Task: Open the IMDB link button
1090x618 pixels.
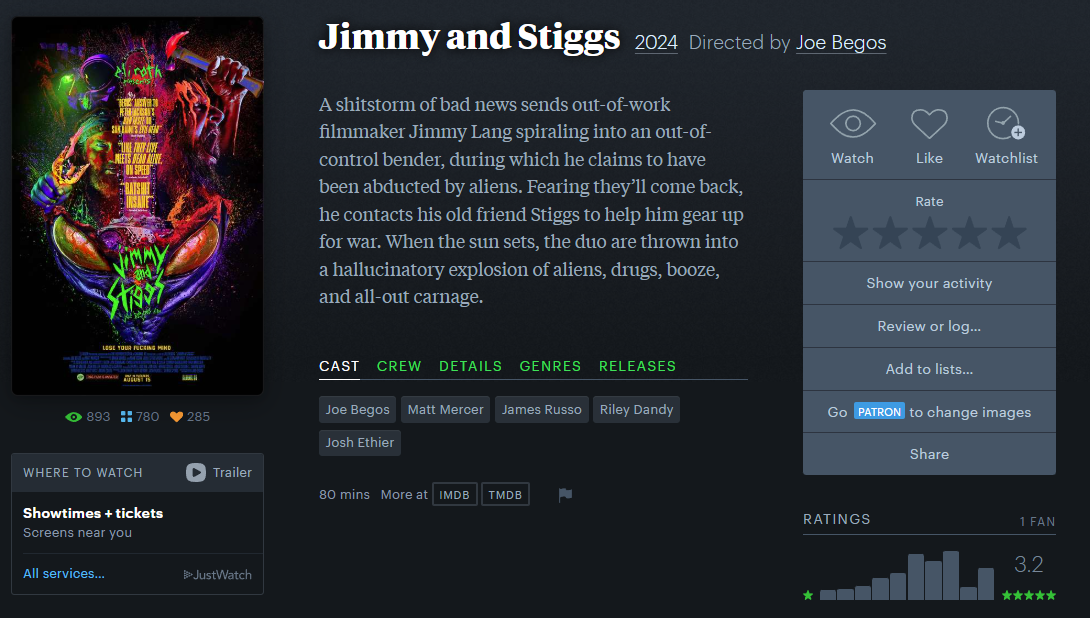Action: click(454, 495)
